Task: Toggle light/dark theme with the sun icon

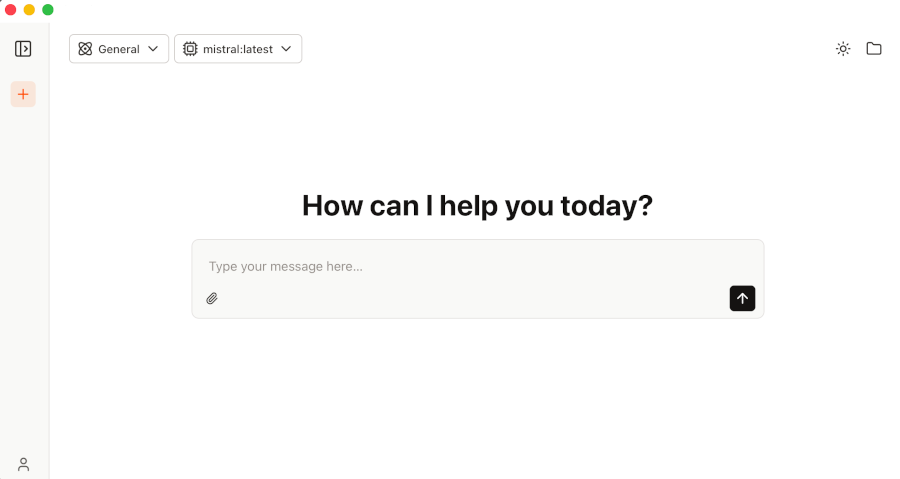Action: coord(843,49)
